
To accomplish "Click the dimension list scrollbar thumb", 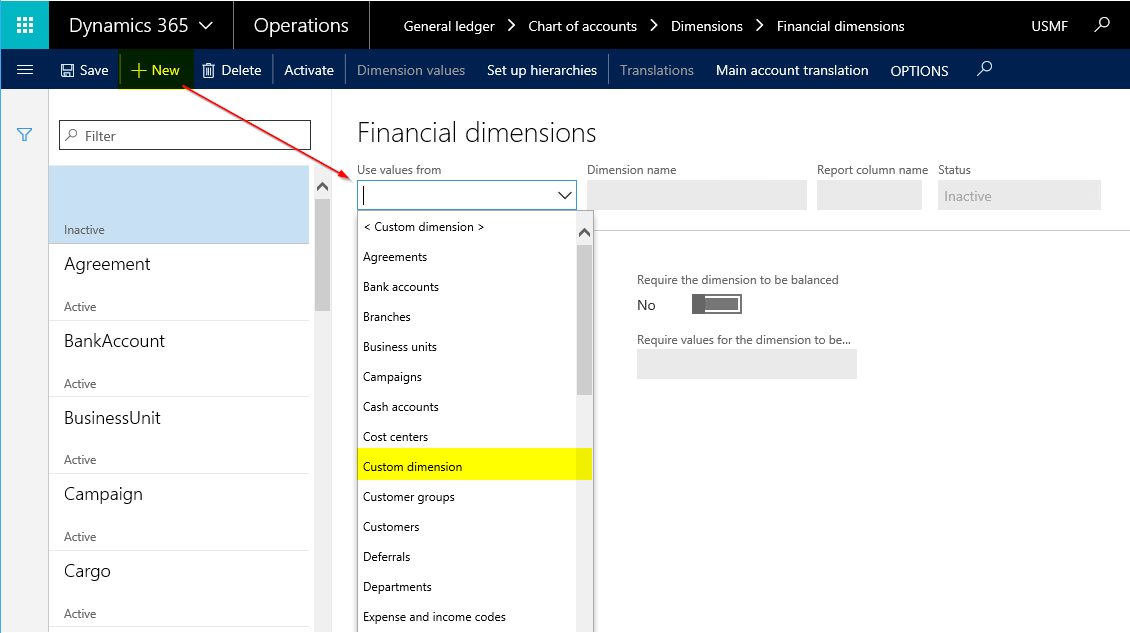I will (x=323, y=254).
